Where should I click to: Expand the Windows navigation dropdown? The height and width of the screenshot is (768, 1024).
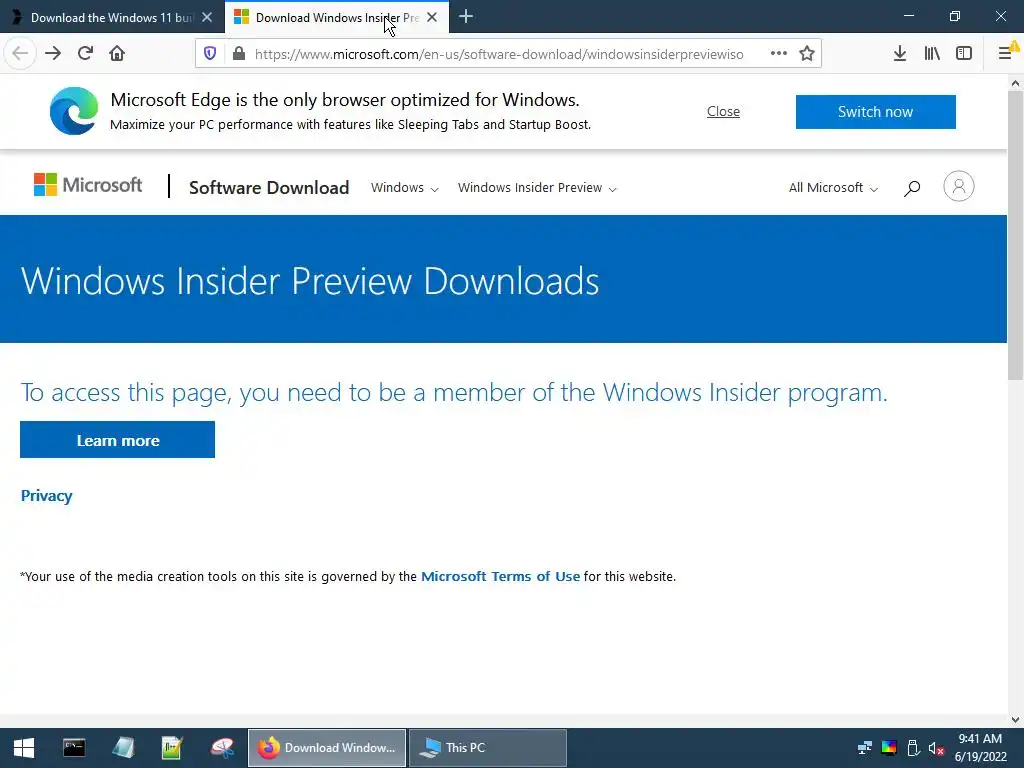[405, 187]
